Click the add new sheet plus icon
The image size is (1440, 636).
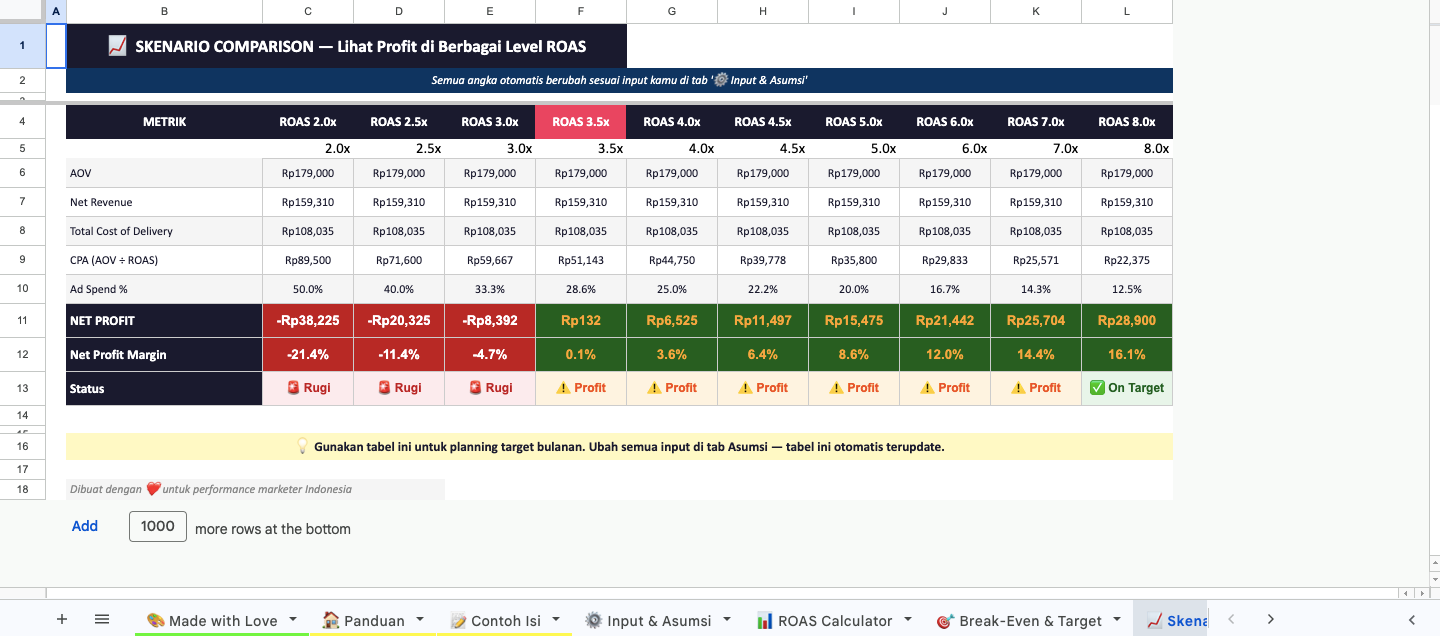(62, 620)
